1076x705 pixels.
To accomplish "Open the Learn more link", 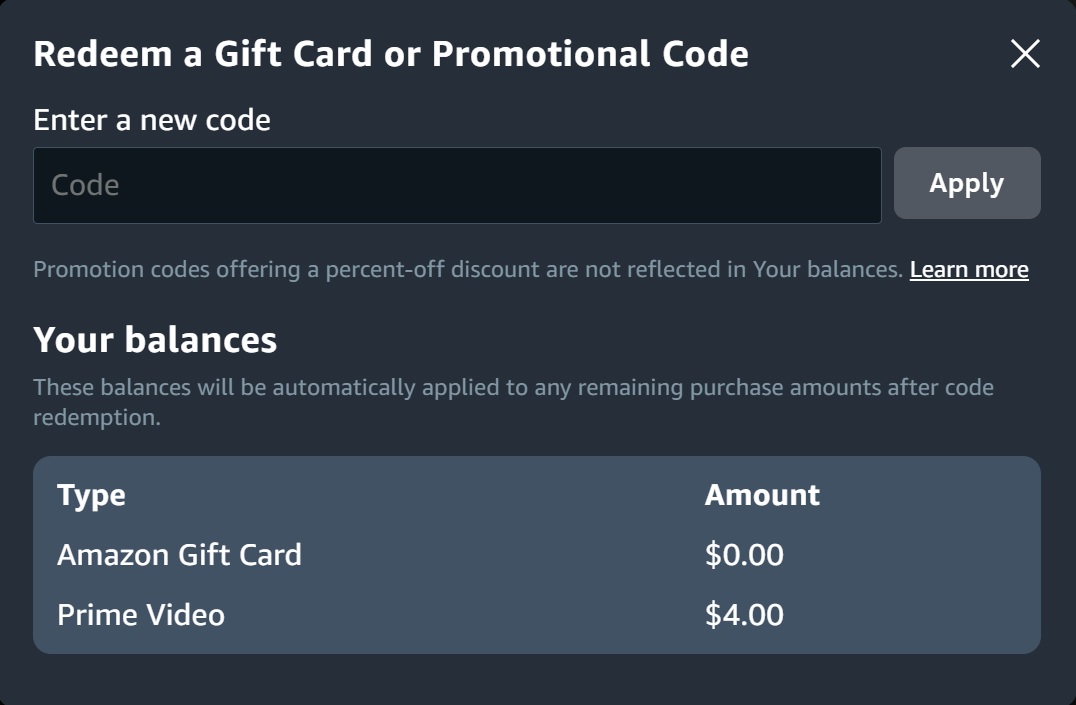I will [x=969, y=270].
